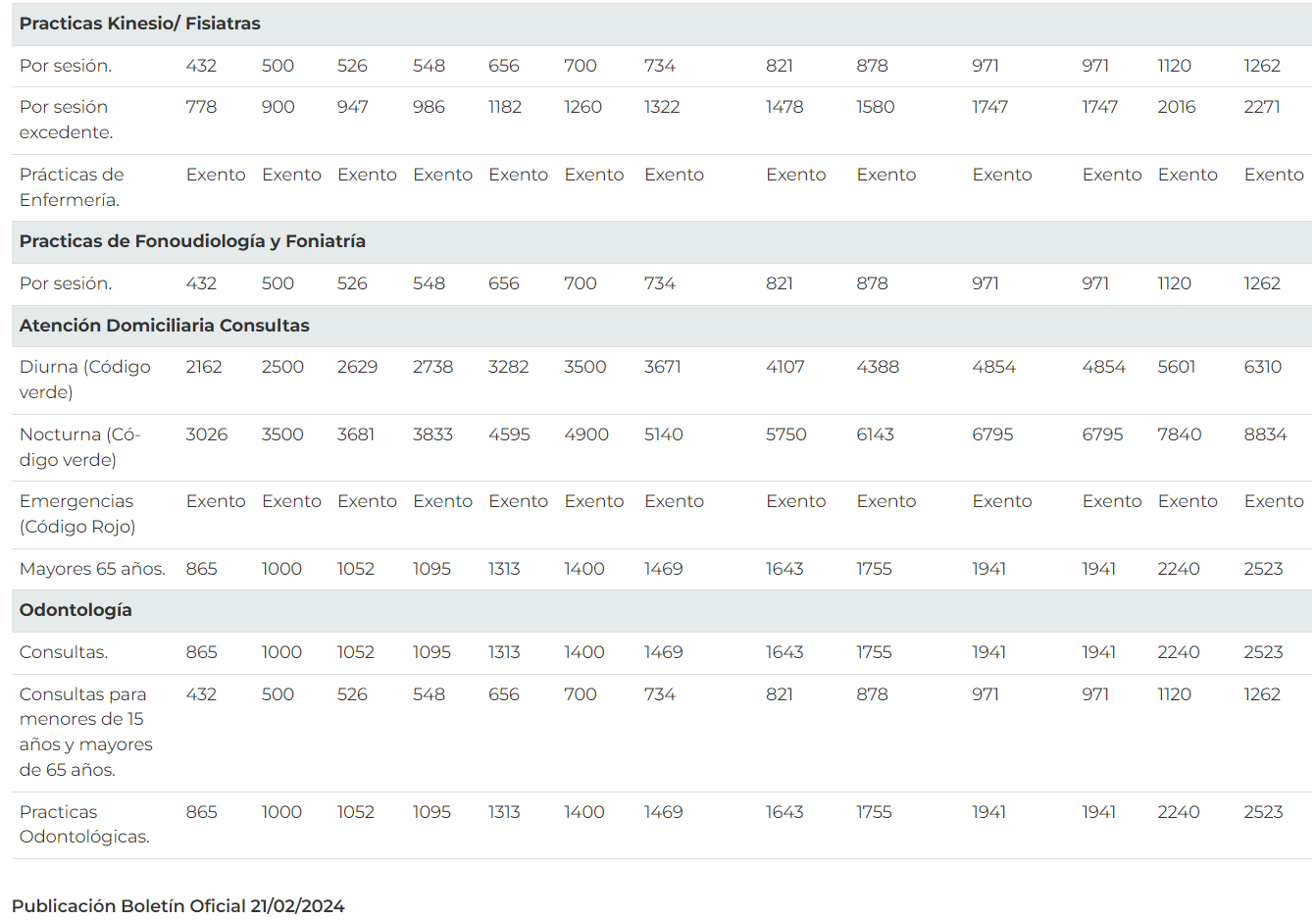This screenshot has height=920, width=1316.
Task: Select the Odontología section header
Action: [x=76, y=610]
